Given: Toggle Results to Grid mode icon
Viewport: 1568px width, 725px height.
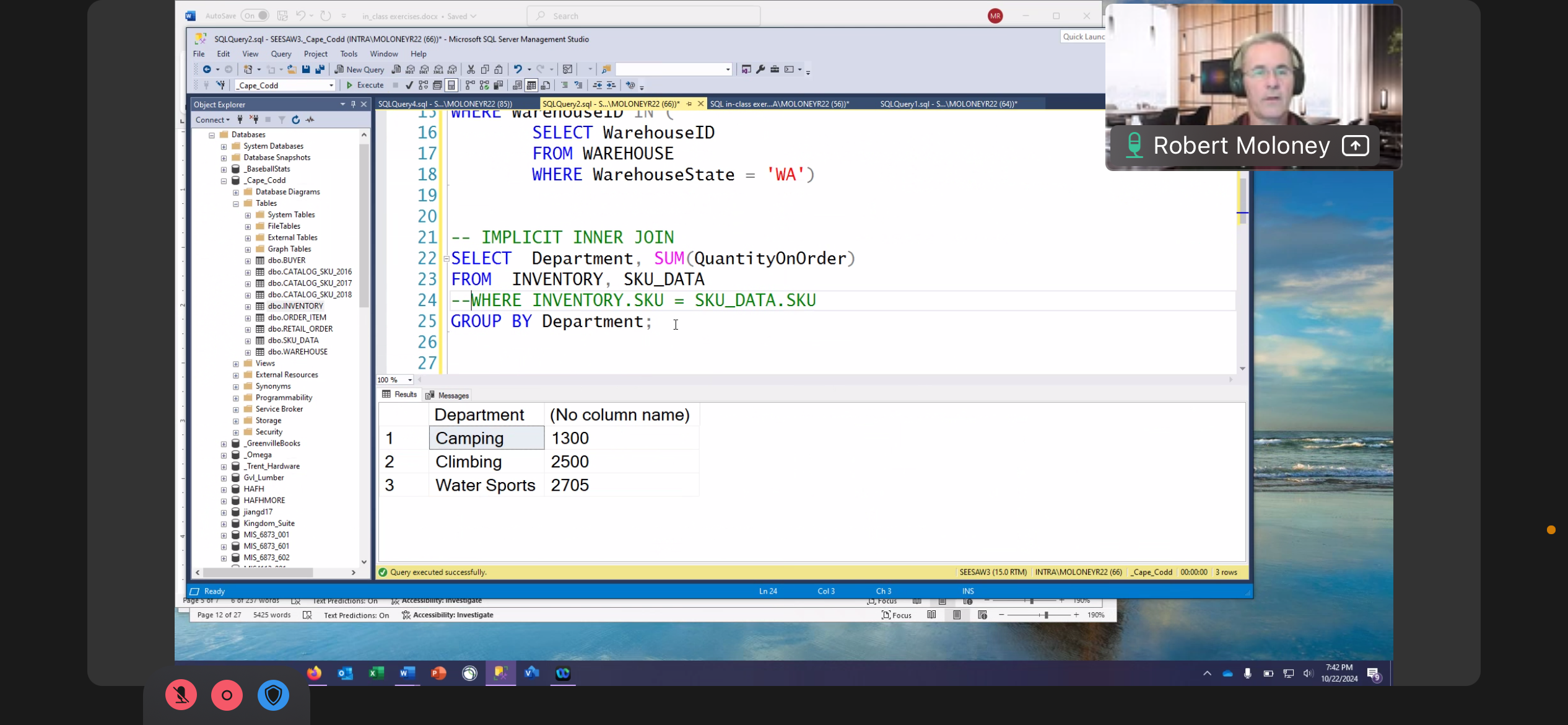Looking at the screenshot, I should [531, 85].
